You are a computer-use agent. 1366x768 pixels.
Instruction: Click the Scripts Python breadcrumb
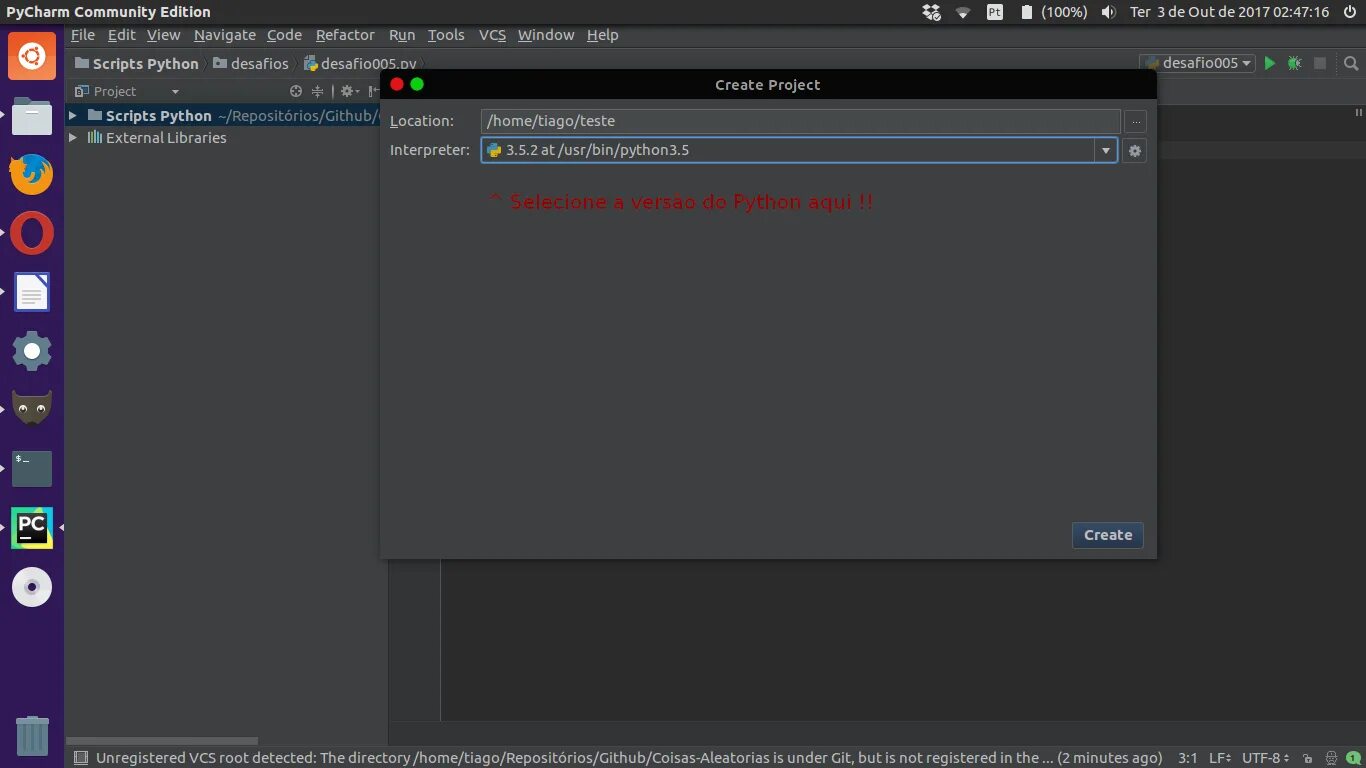[x=136, y=63]
